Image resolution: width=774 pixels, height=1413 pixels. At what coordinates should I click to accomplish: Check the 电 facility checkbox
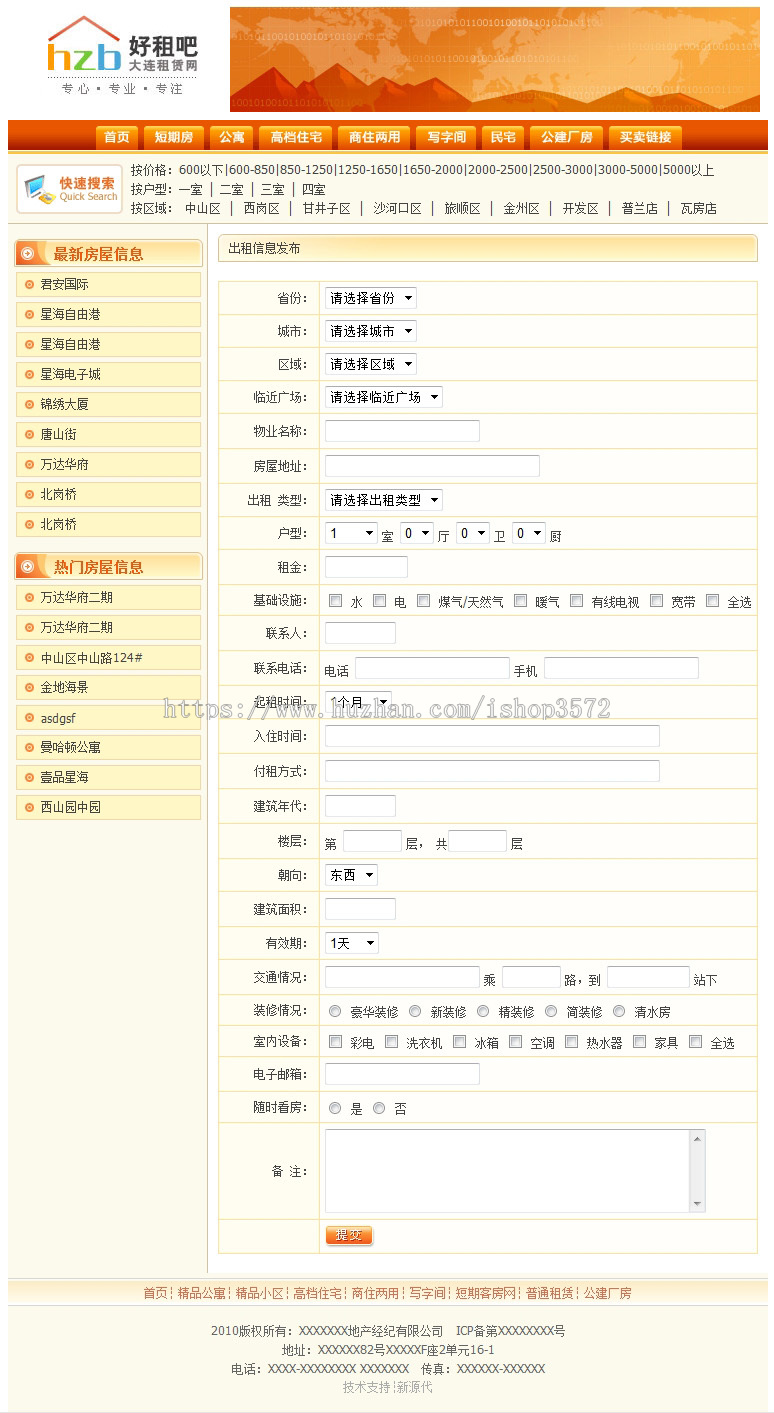(380, 601)
